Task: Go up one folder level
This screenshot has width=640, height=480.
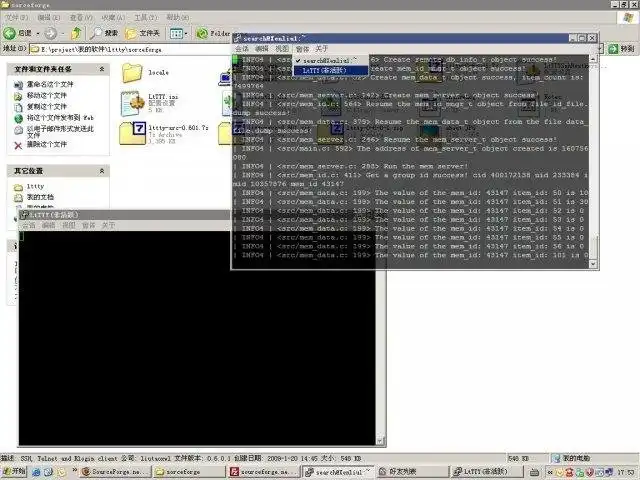Action: coord(76,33)
